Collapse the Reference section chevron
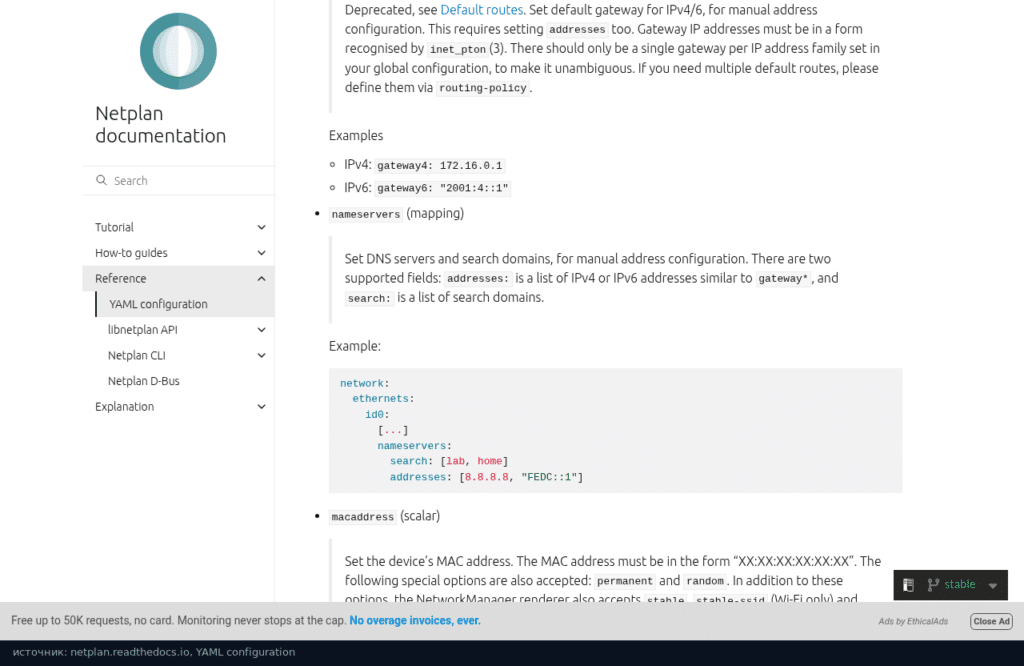Viewport: 1024px width, 666px height. [261, 279]
